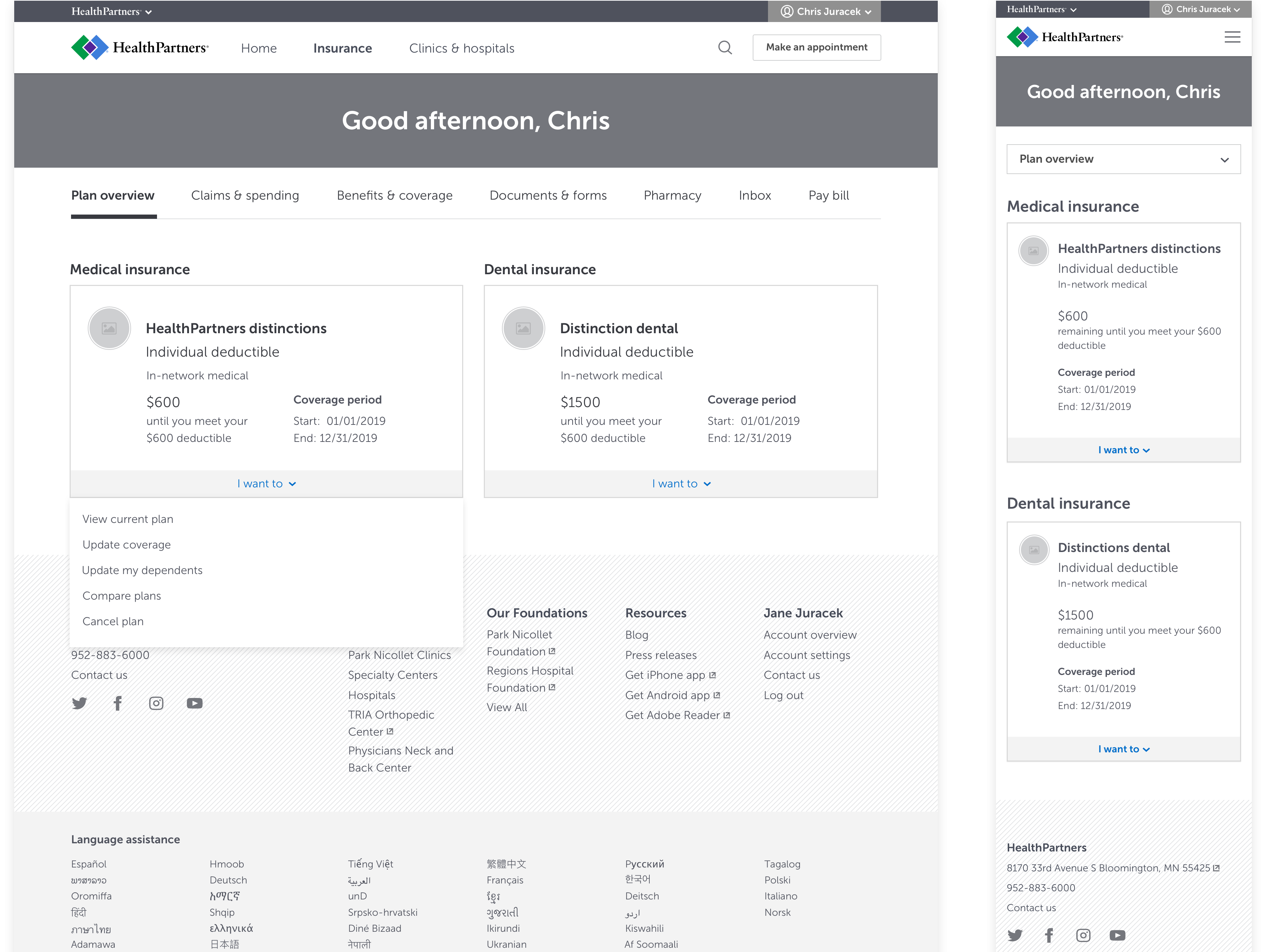Select Update my dependents menu option
Viewport: 1266px width, 952px height.
coord(142,570)
